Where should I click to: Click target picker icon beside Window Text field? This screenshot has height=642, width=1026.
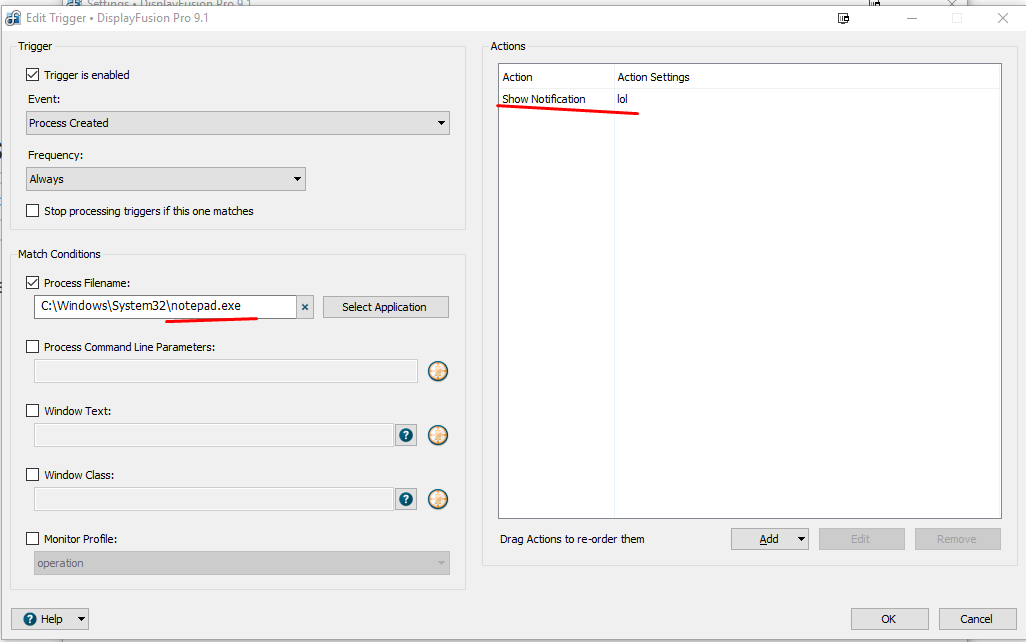438,435
